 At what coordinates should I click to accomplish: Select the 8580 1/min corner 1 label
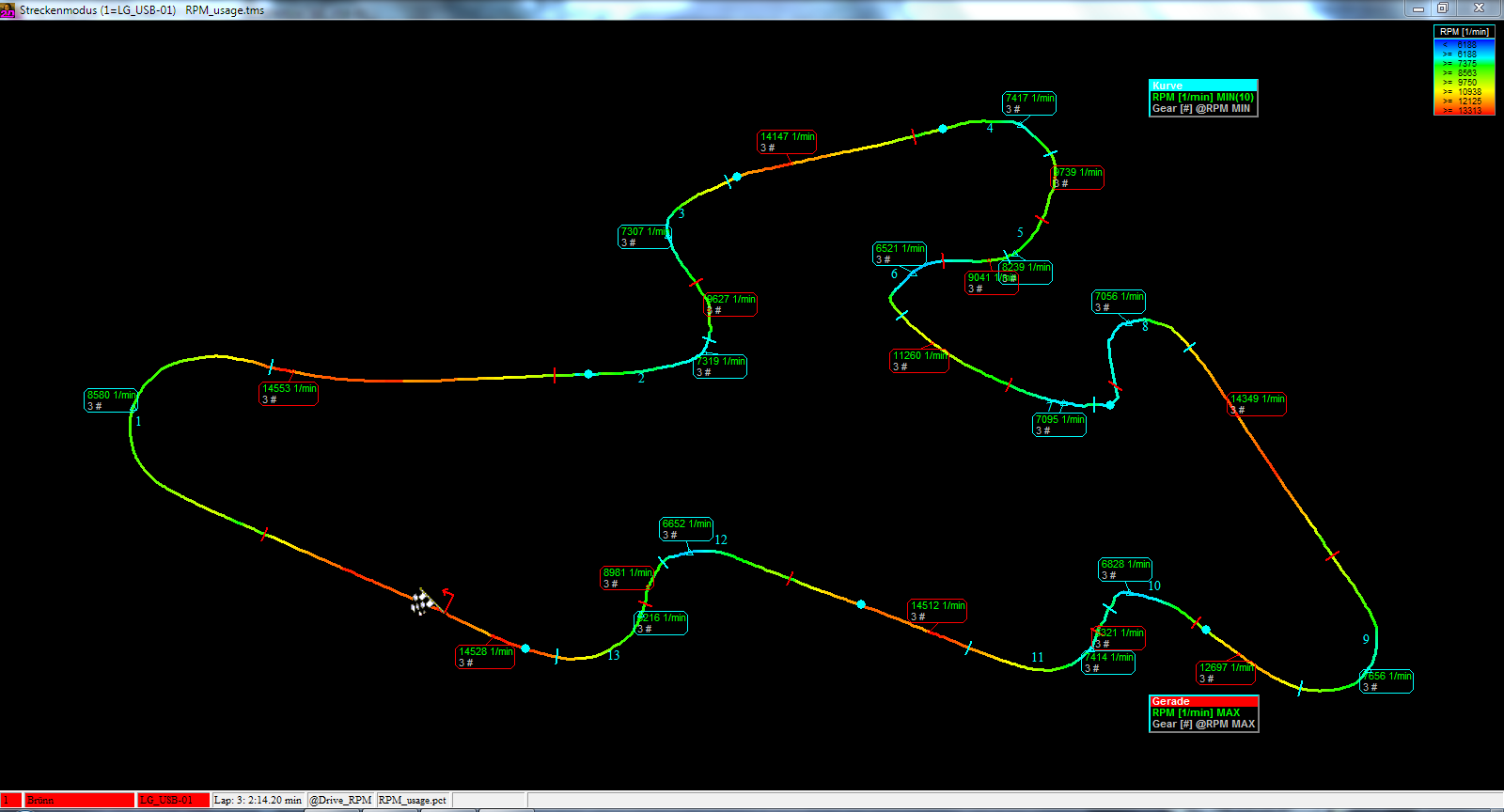click(x=111, y=400)
